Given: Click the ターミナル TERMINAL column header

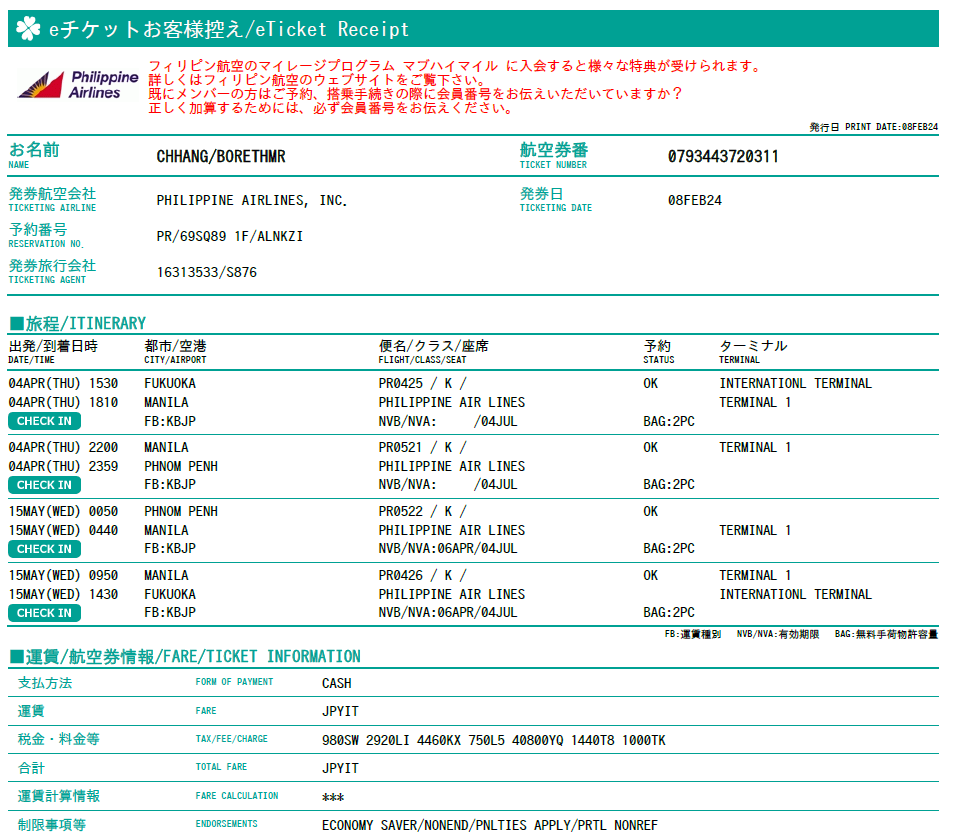Looking at the screenshot, I should (752, 351).
